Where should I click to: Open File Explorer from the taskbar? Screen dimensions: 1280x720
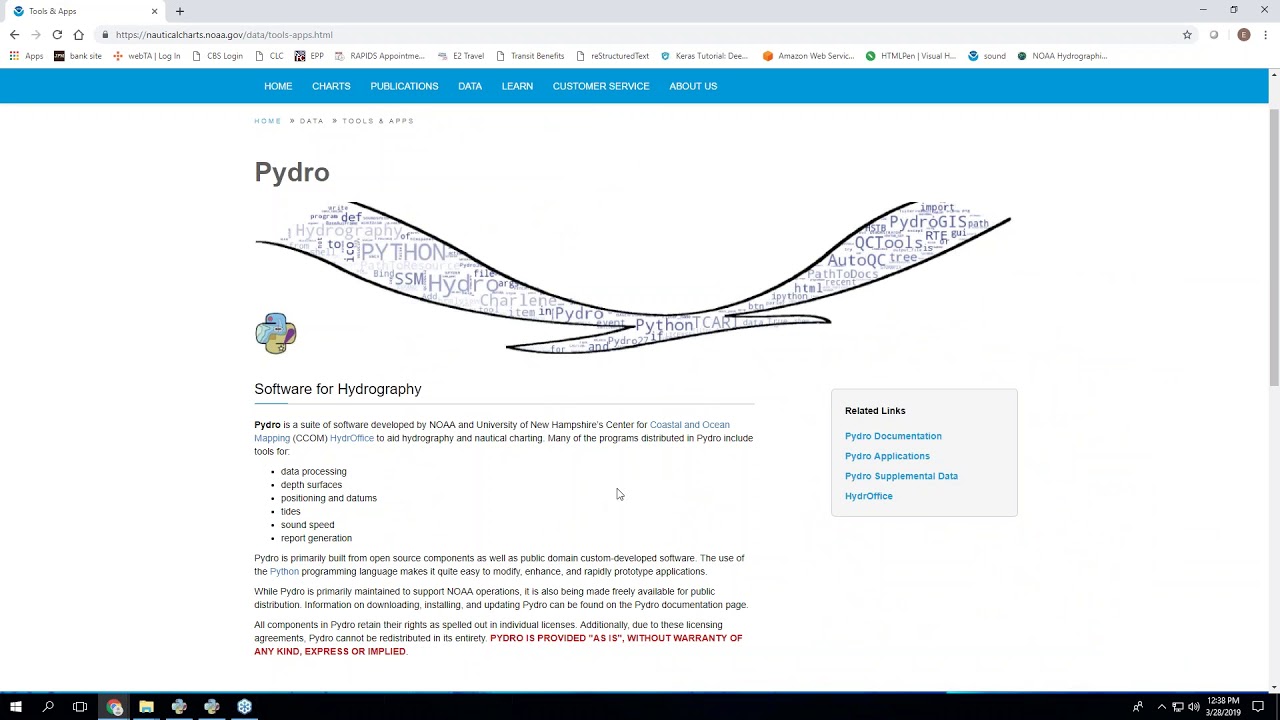click(x=146, y=707)
